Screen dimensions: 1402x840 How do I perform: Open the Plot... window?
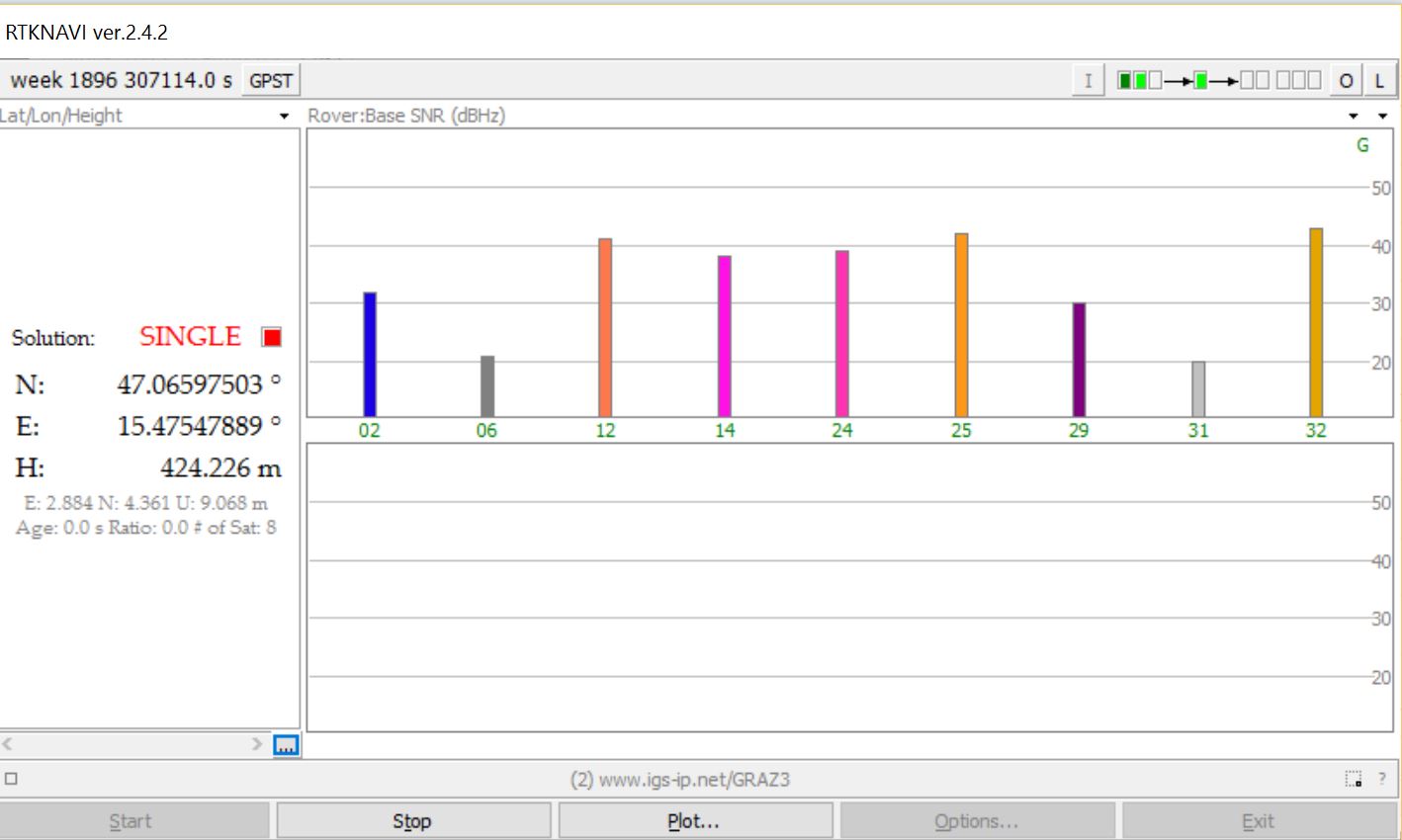coord(694,821)
